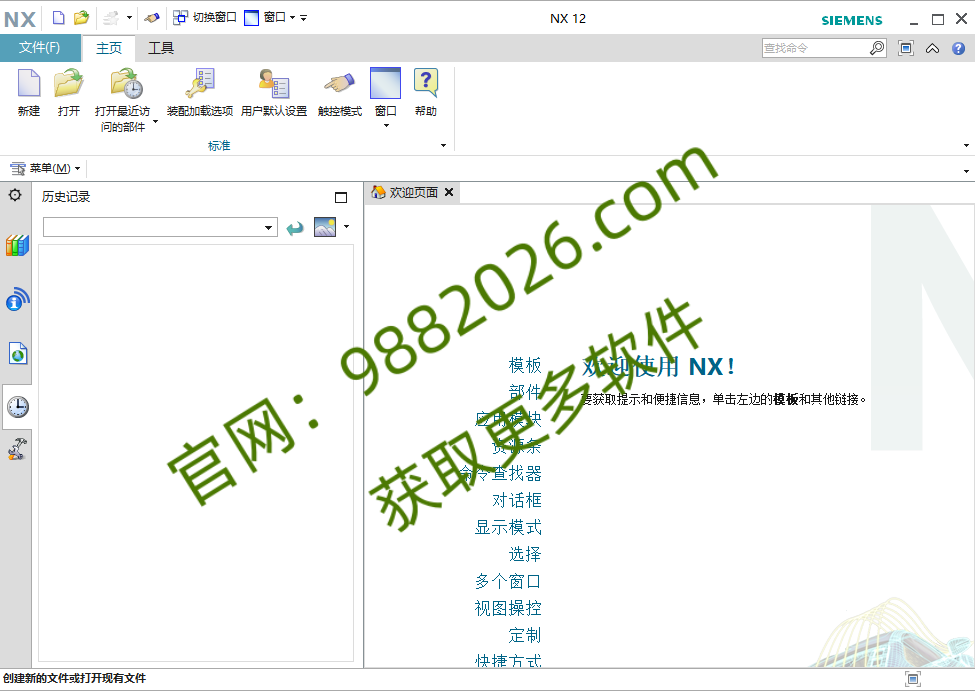Click the teal return arrow in History panel
This screenshot has height=691, width=975.
[x=295, y=228]
